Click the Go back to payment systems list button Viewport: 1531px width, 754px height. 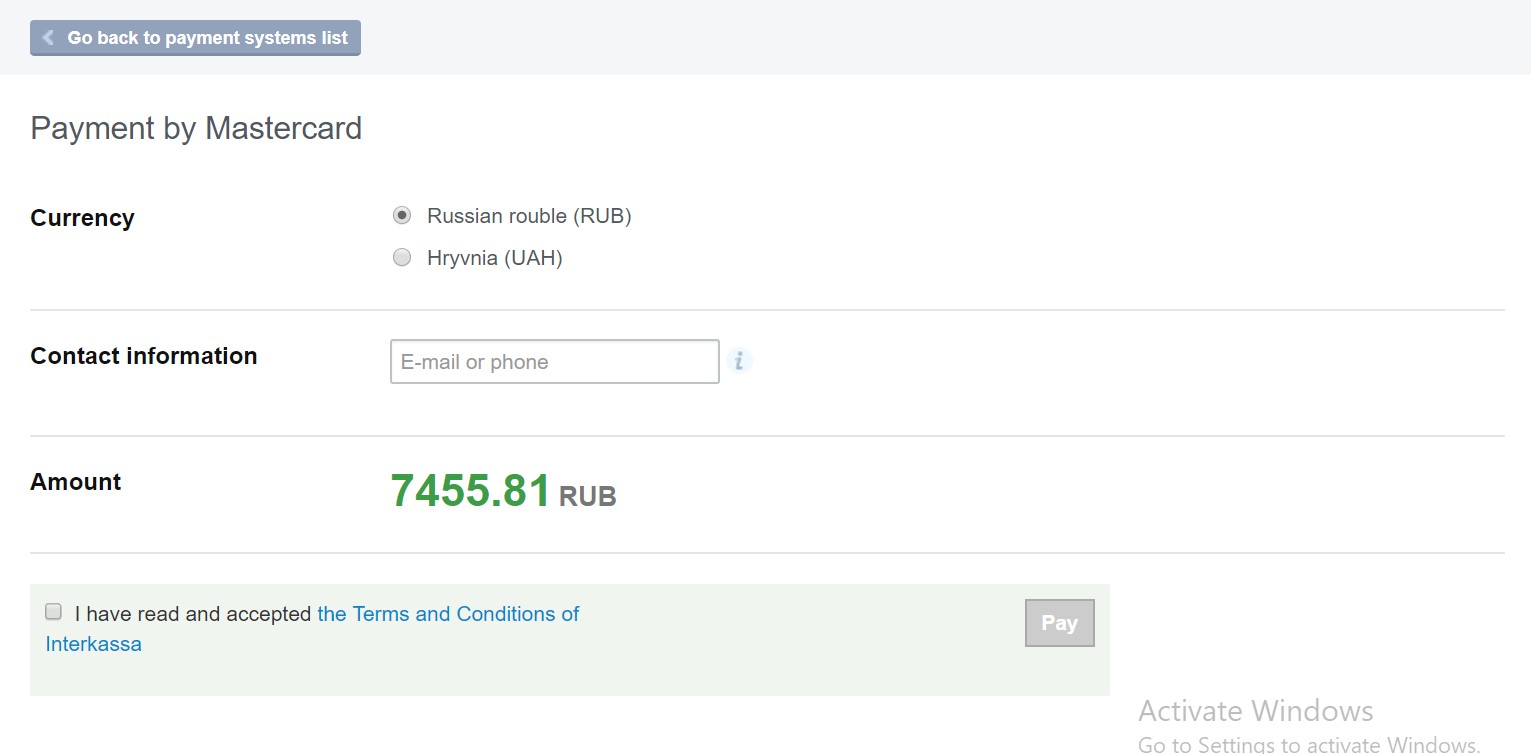tap(196, 38)
